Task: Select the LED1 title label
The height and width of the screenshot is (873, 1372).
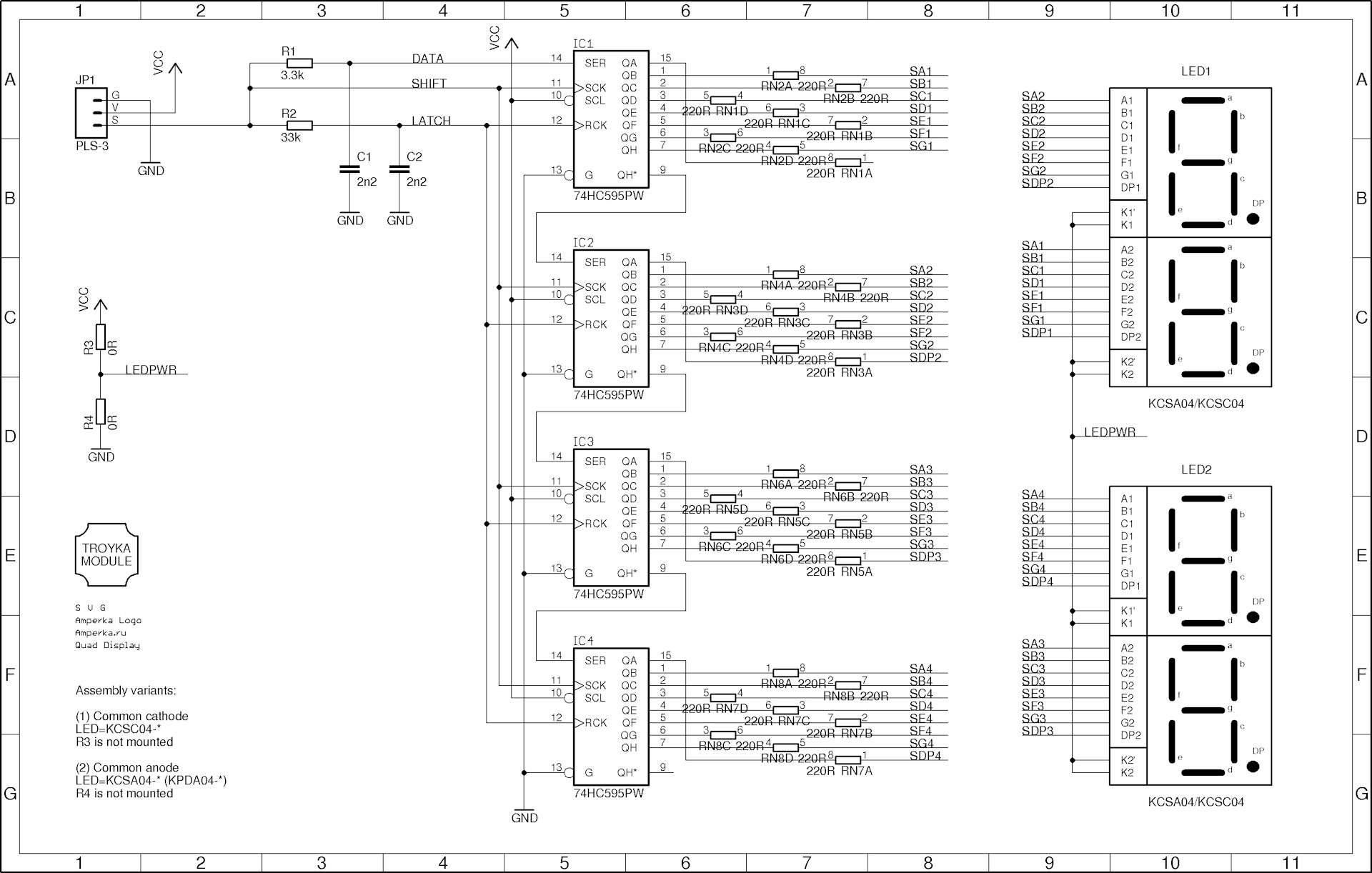Action: pyautogui.click(x=1195, y=71)
